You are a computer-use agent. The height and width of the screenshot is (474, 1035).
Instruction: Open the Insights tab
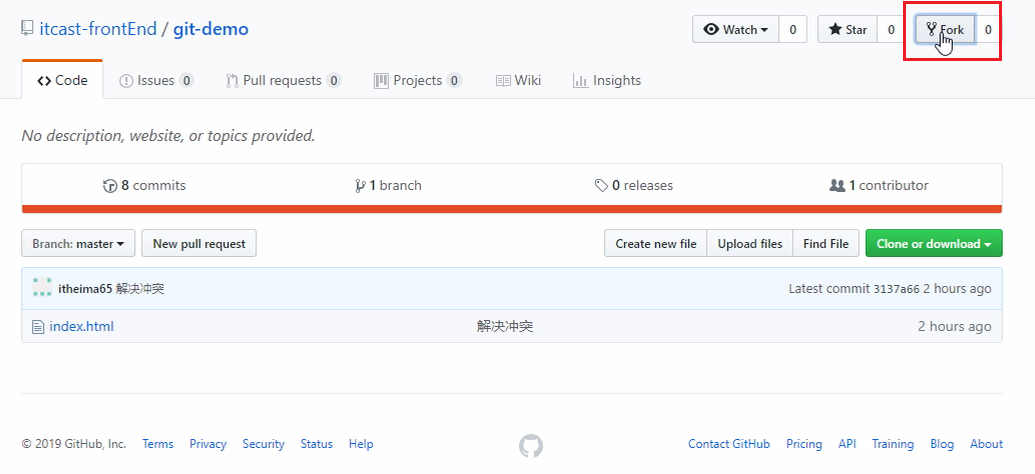click(x=607, y=81)
